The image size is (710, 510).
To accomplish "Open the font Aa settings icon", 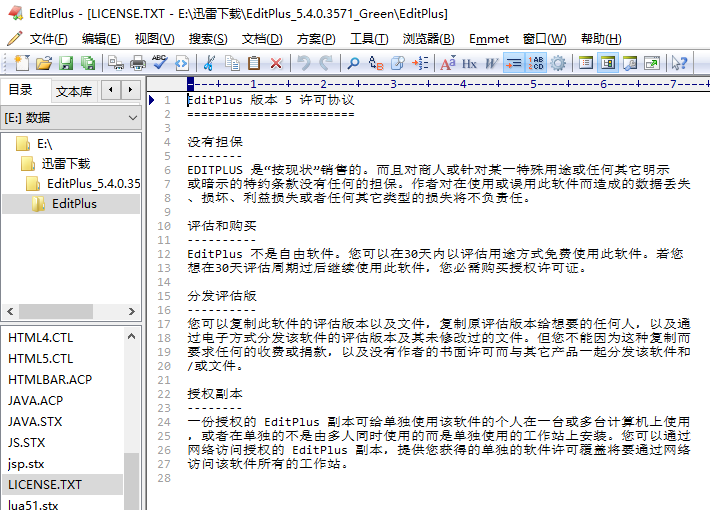I will coord(447,63).
